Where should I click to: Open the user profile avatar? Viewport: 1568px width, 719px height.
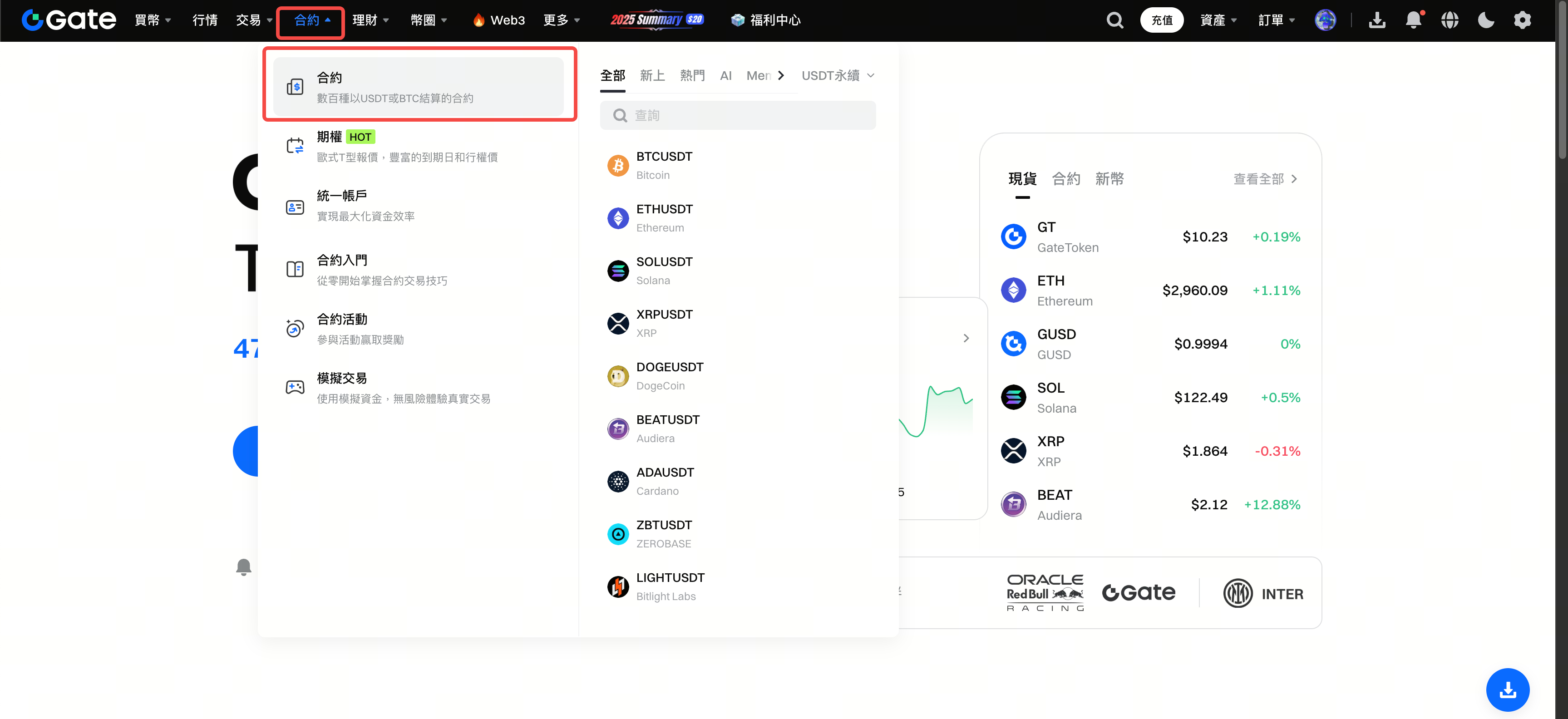click(1325, 20)
